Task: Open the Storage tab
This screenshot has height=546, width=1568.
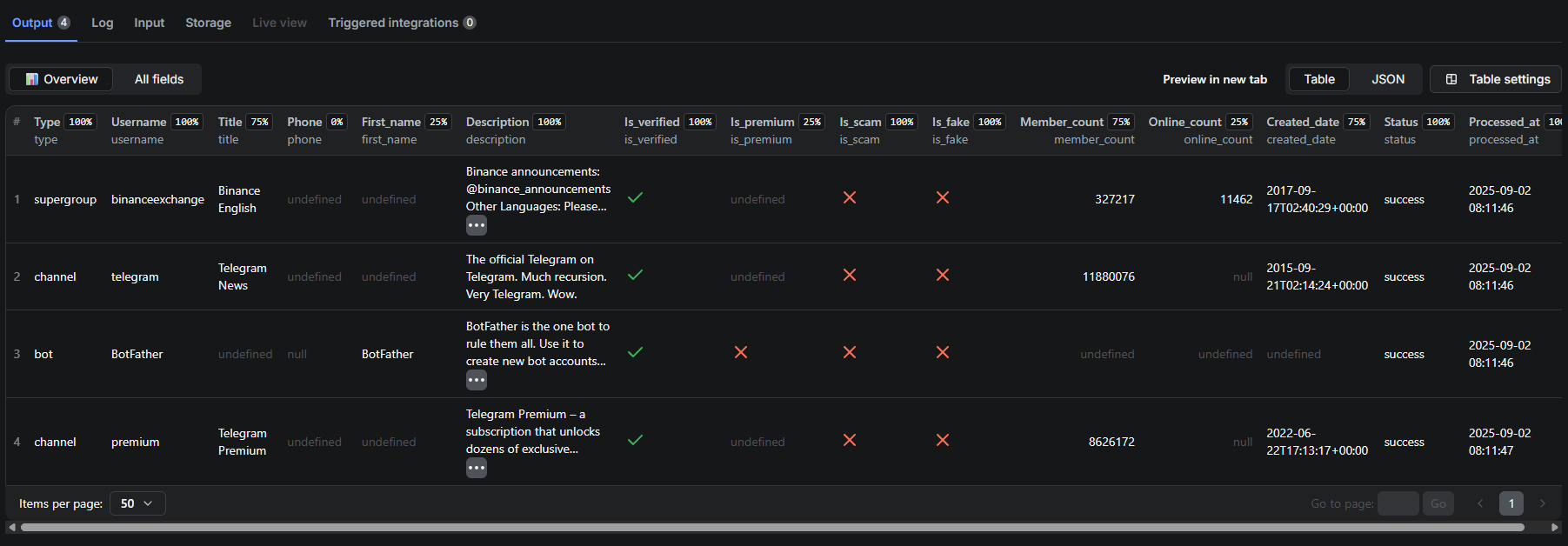Action: point(208,23)
